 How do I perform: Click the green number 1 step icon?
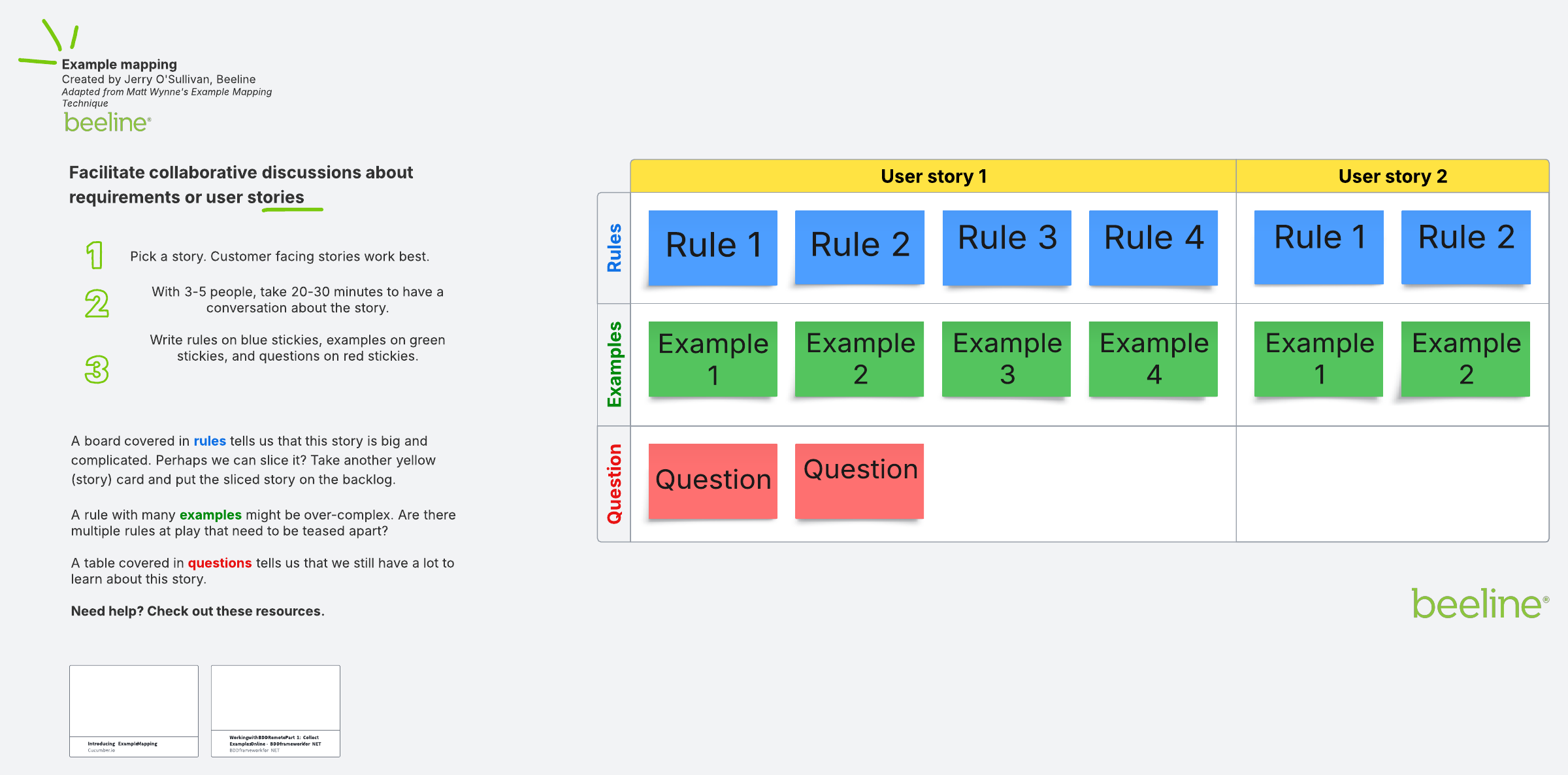pos(95,255)
